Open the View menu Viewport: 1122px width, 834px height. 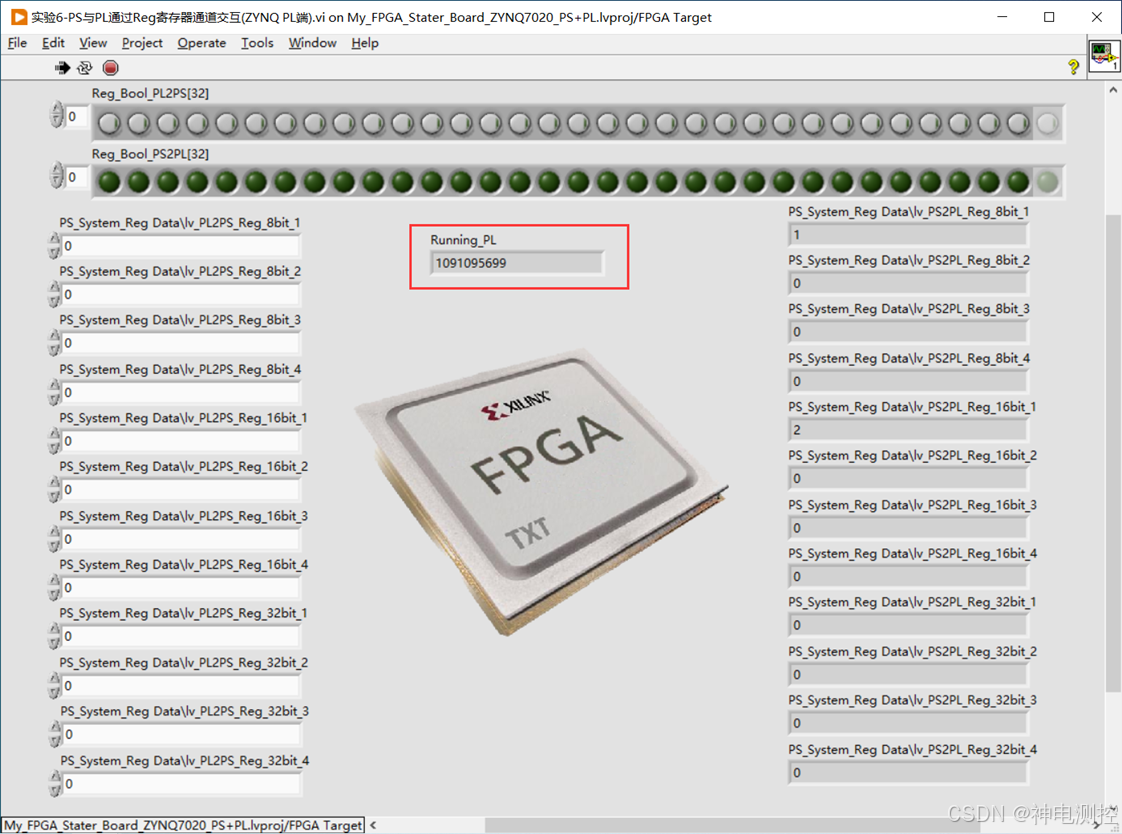point(93,43)
